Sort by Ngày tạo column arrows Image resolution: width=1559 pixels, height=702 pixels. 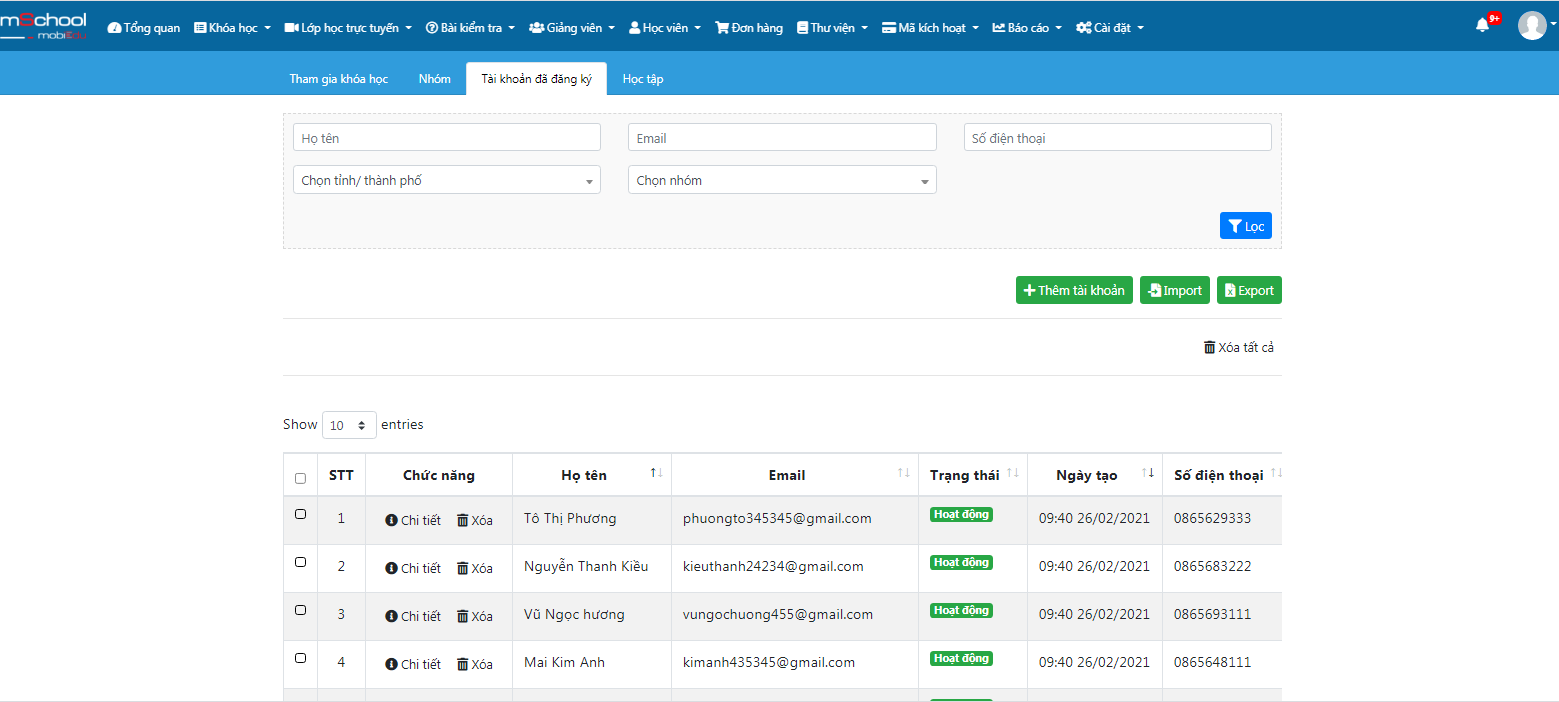(x=1147, y=473)
